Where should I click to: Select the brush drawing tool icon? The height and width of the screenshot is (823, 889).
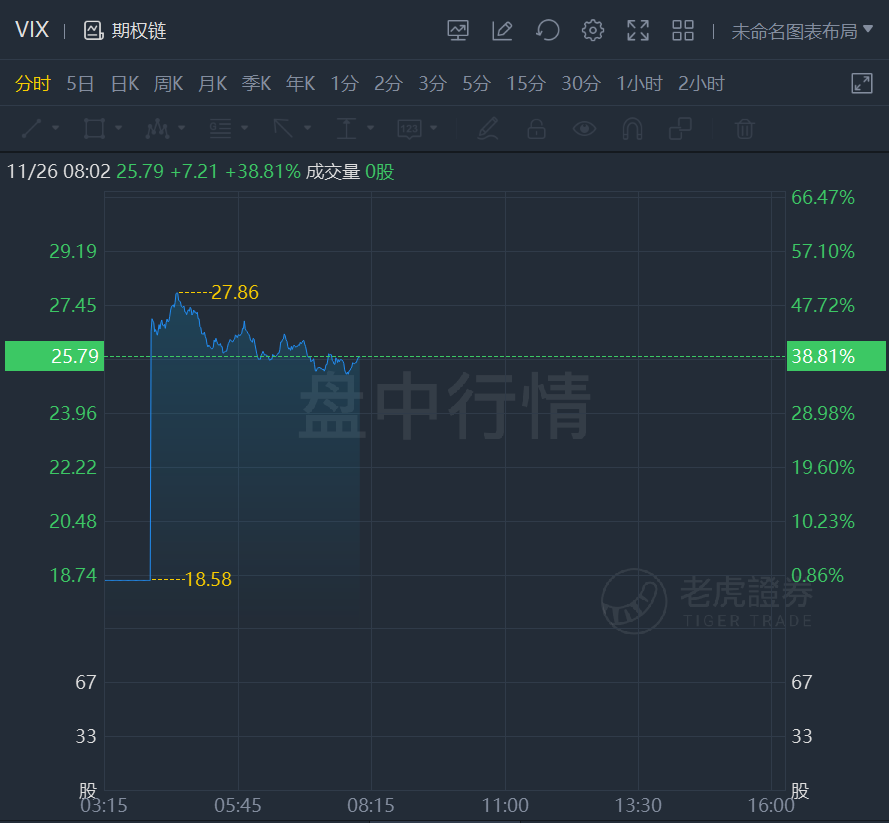point(487,129)
